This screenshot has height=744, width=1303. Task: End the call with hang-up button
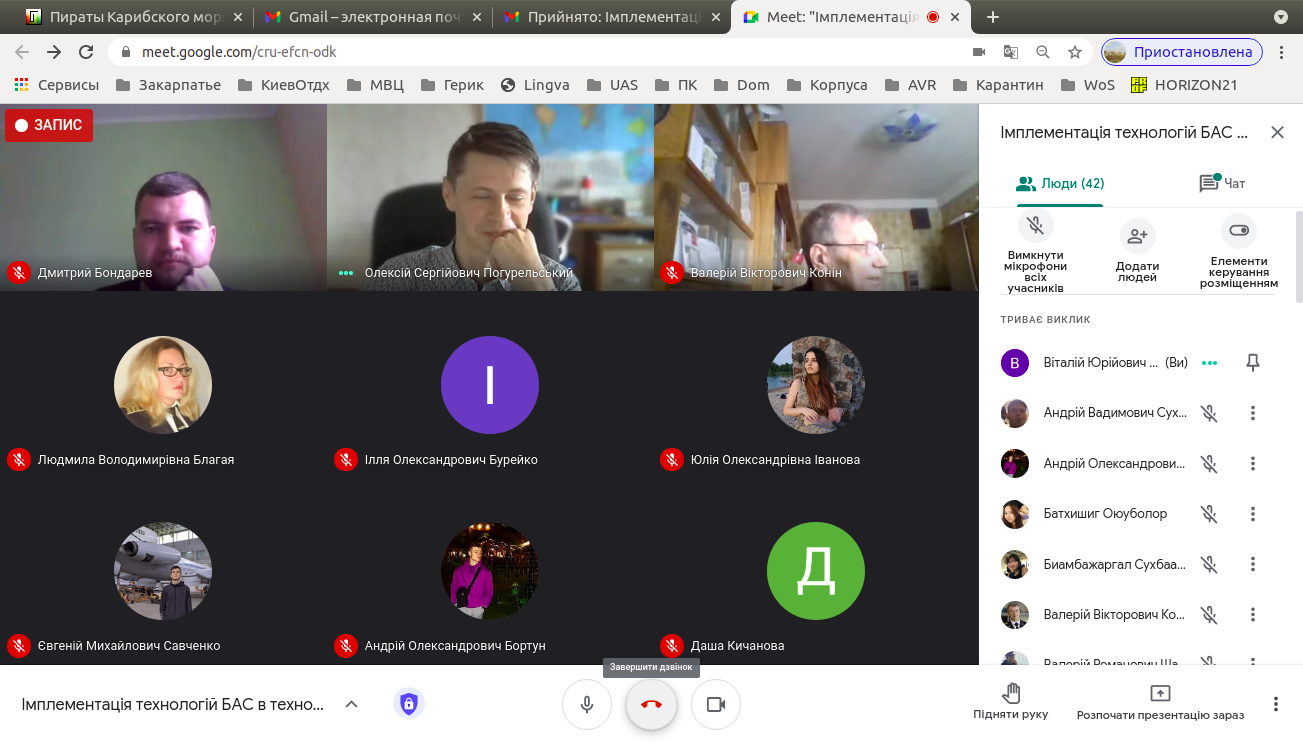pyautogui.click(x=652, y=705)
